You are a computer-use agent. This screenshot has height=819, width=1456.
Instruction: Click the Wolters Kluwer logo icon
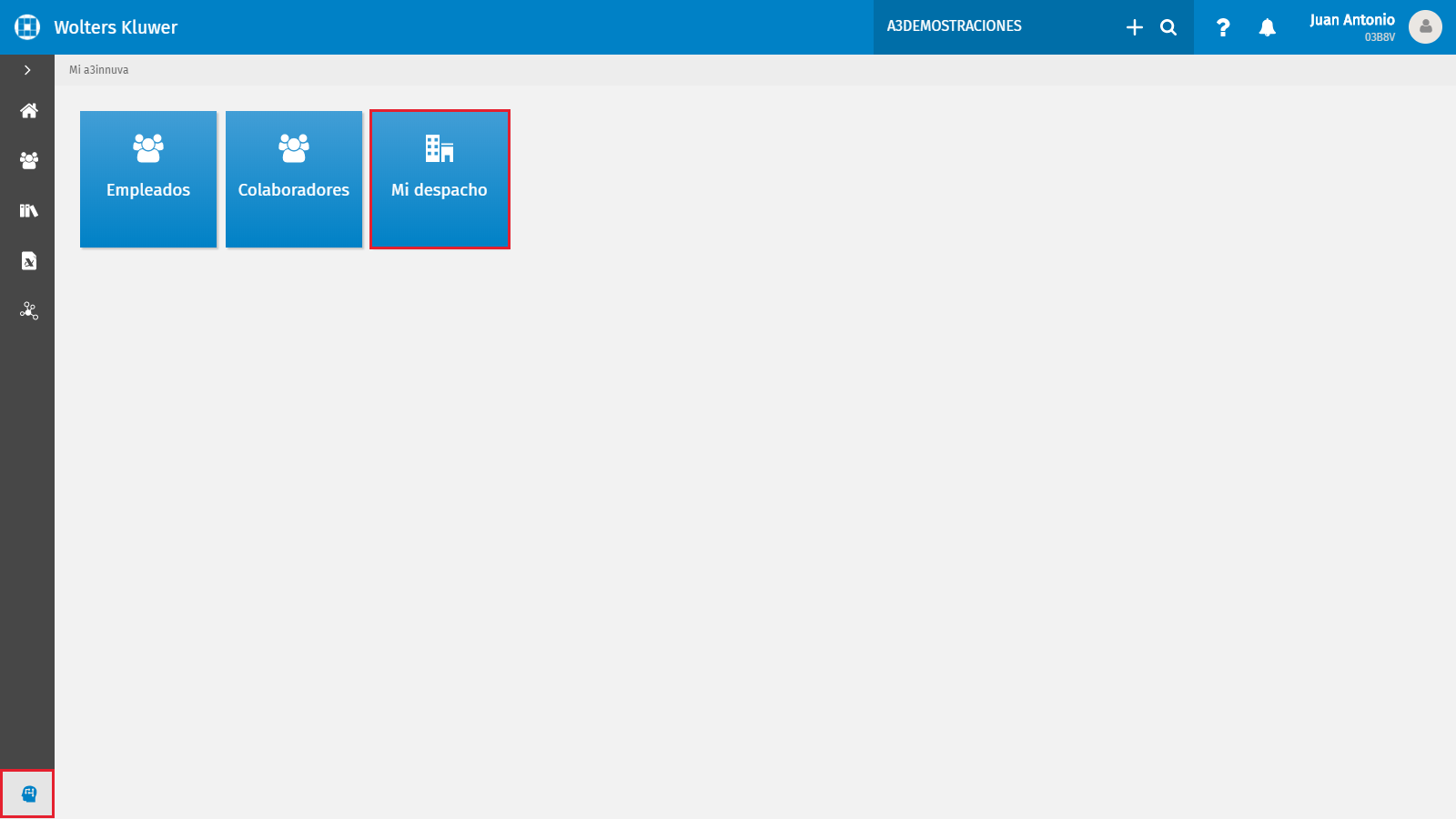coord(27,27)
